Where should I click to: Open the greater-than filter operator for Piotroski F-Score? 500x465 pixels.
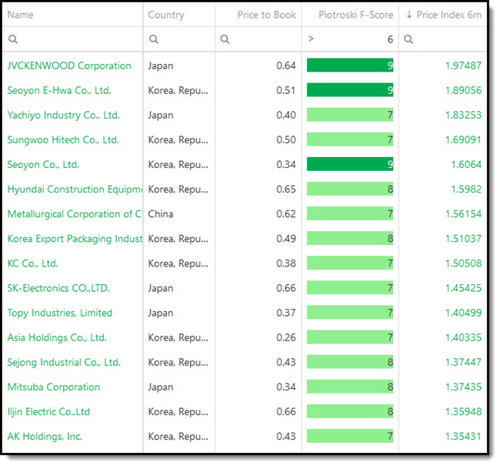pos(311,39)
